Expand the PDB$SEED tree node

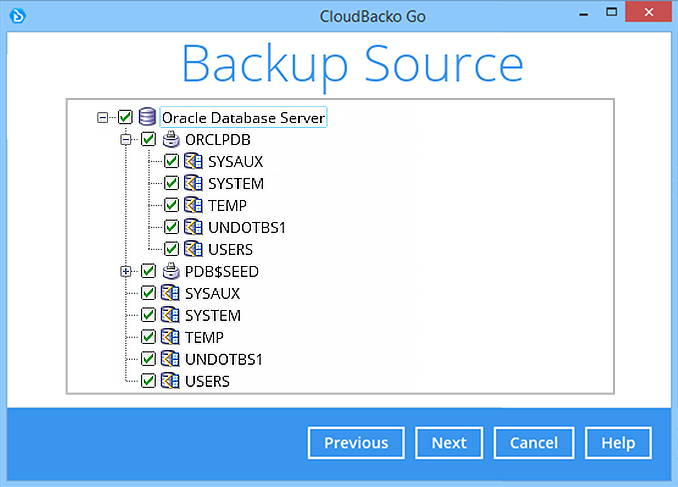[126, 272]
